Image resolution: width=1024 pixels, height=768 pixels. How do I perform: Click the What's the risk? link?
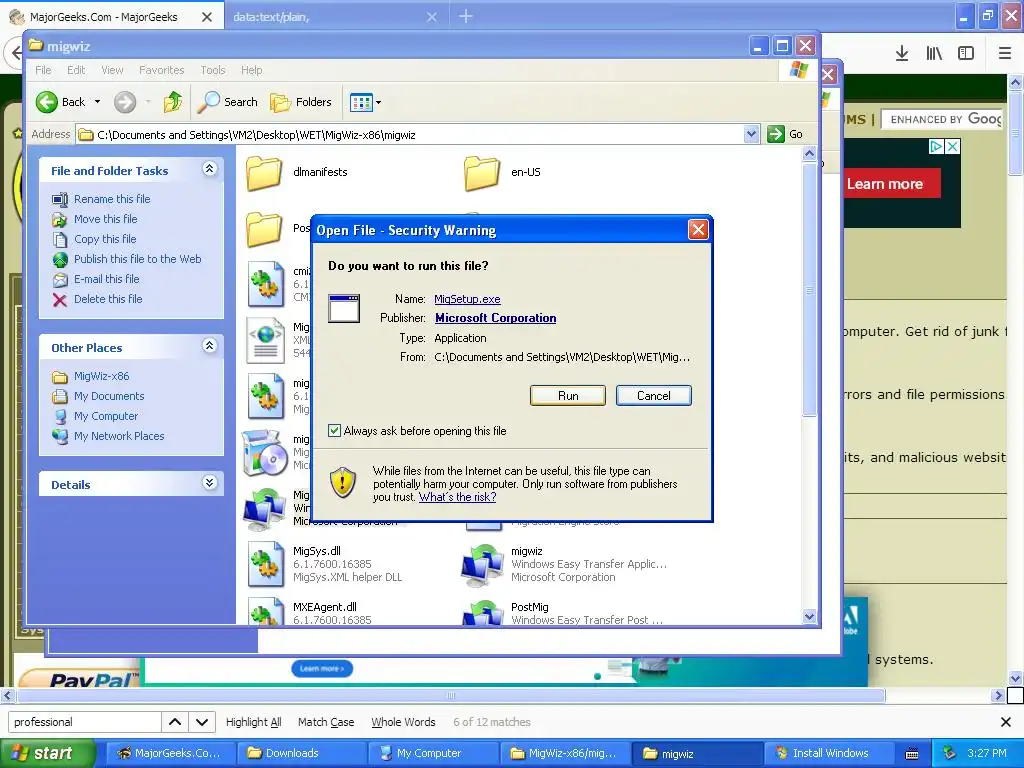point(457,497)
